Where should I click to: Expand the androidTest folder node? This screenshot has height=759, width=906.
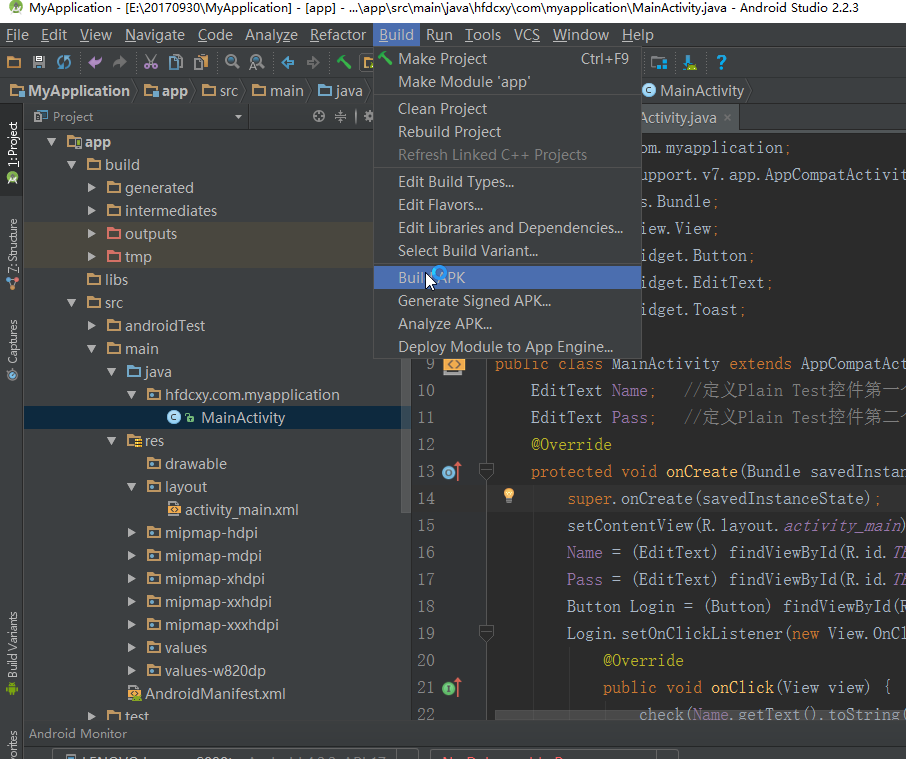[92, 326]
